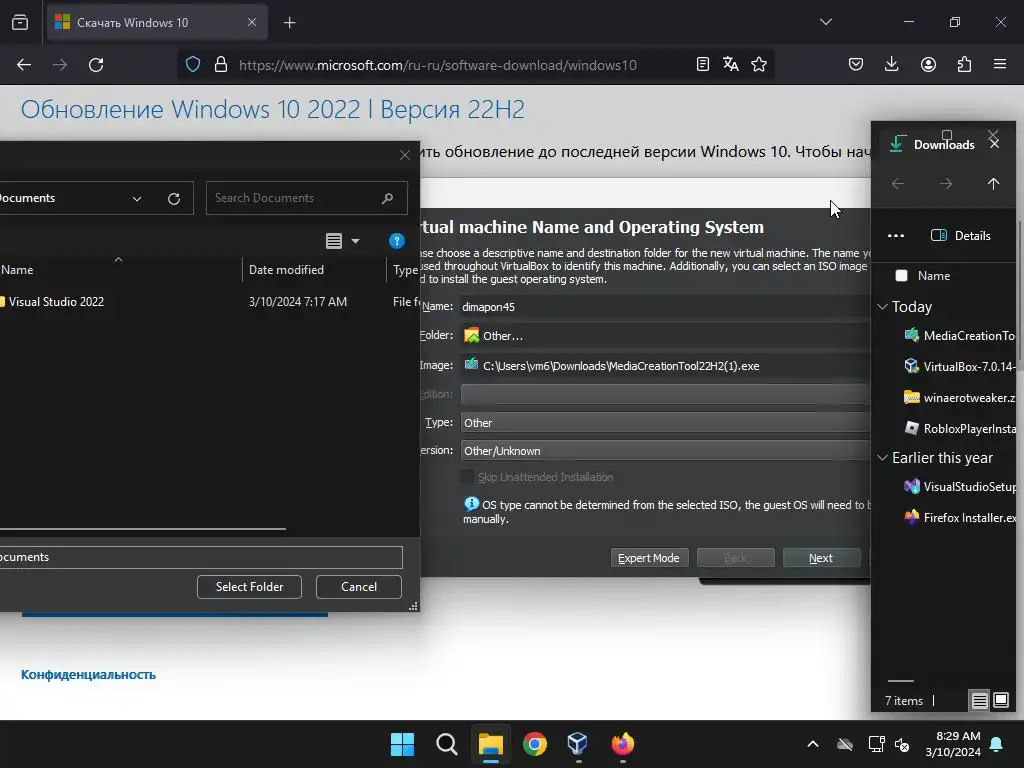
Task: Sort by Name column in dialog
Action: click(17, 270)
